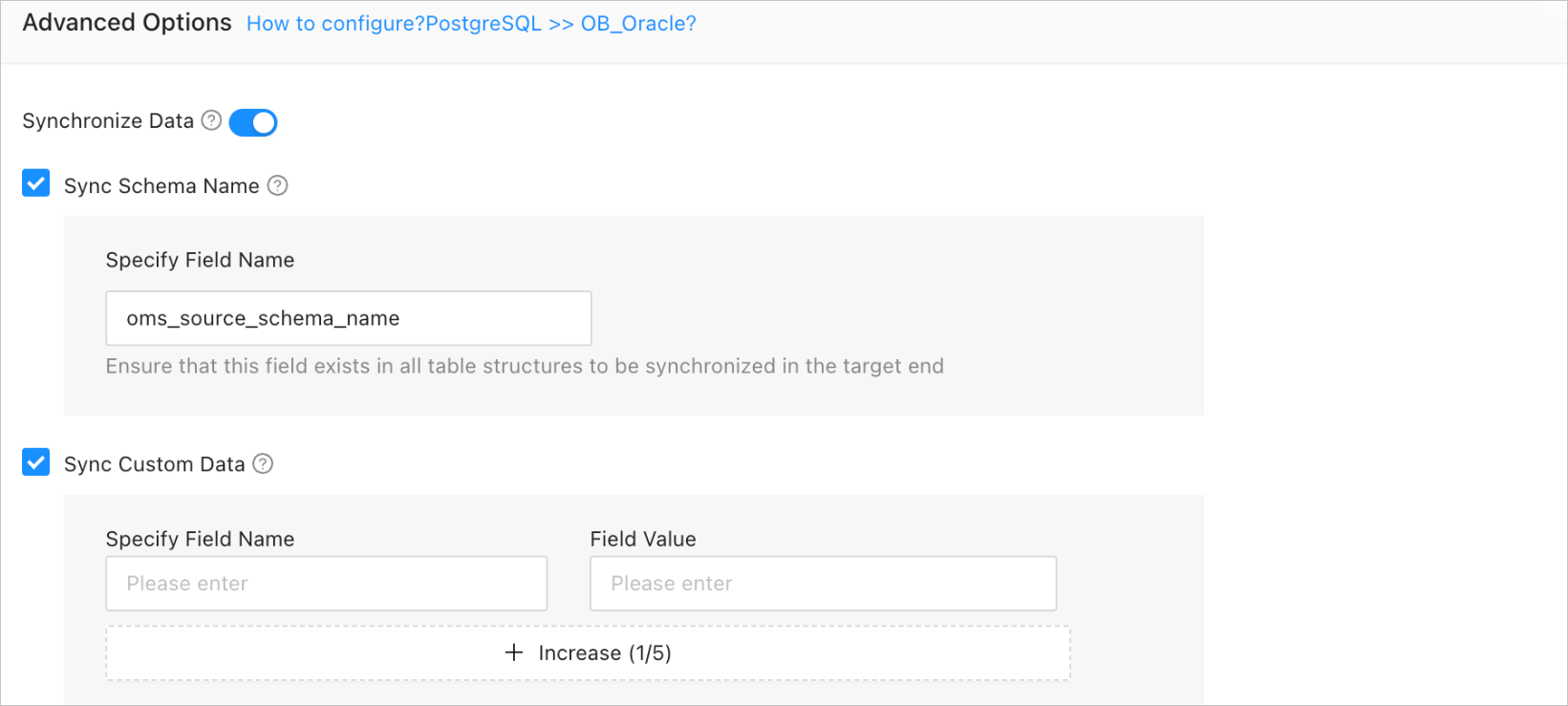
Task: Click the question mark beside Sync Custom Data
Action: (x=263, y=463)
